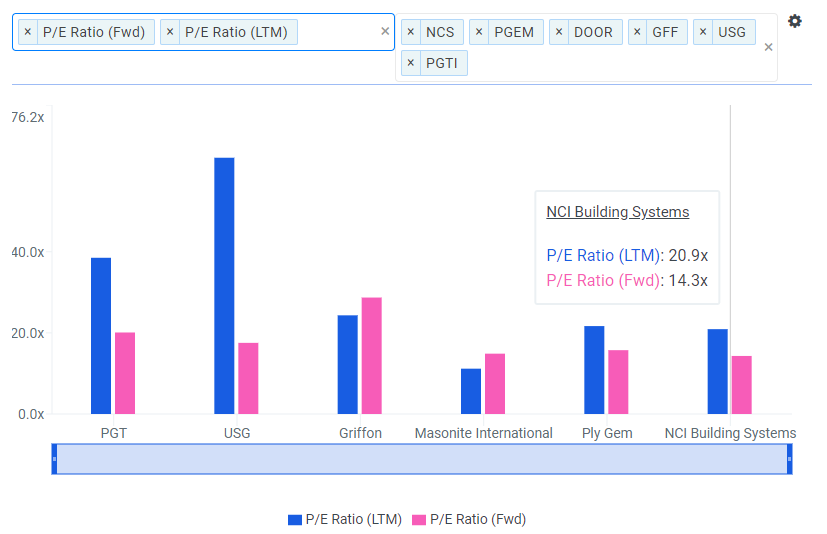The width and height of the screenshot is (827, 534).
Task: Click the GFF ticker label
Action: (665, 32)
